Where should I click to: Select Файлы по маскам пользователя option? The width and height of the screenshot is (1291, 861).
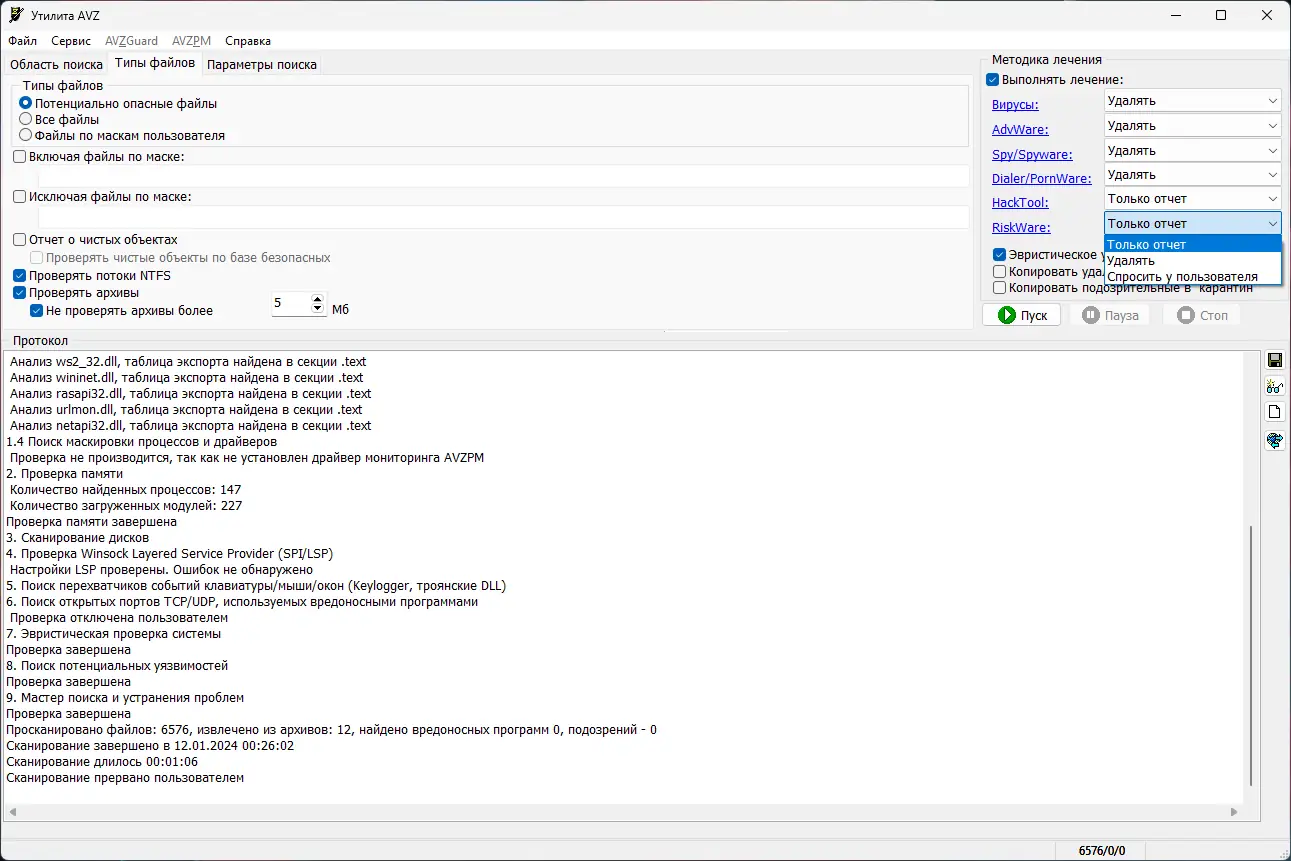[x=26, y=135]
